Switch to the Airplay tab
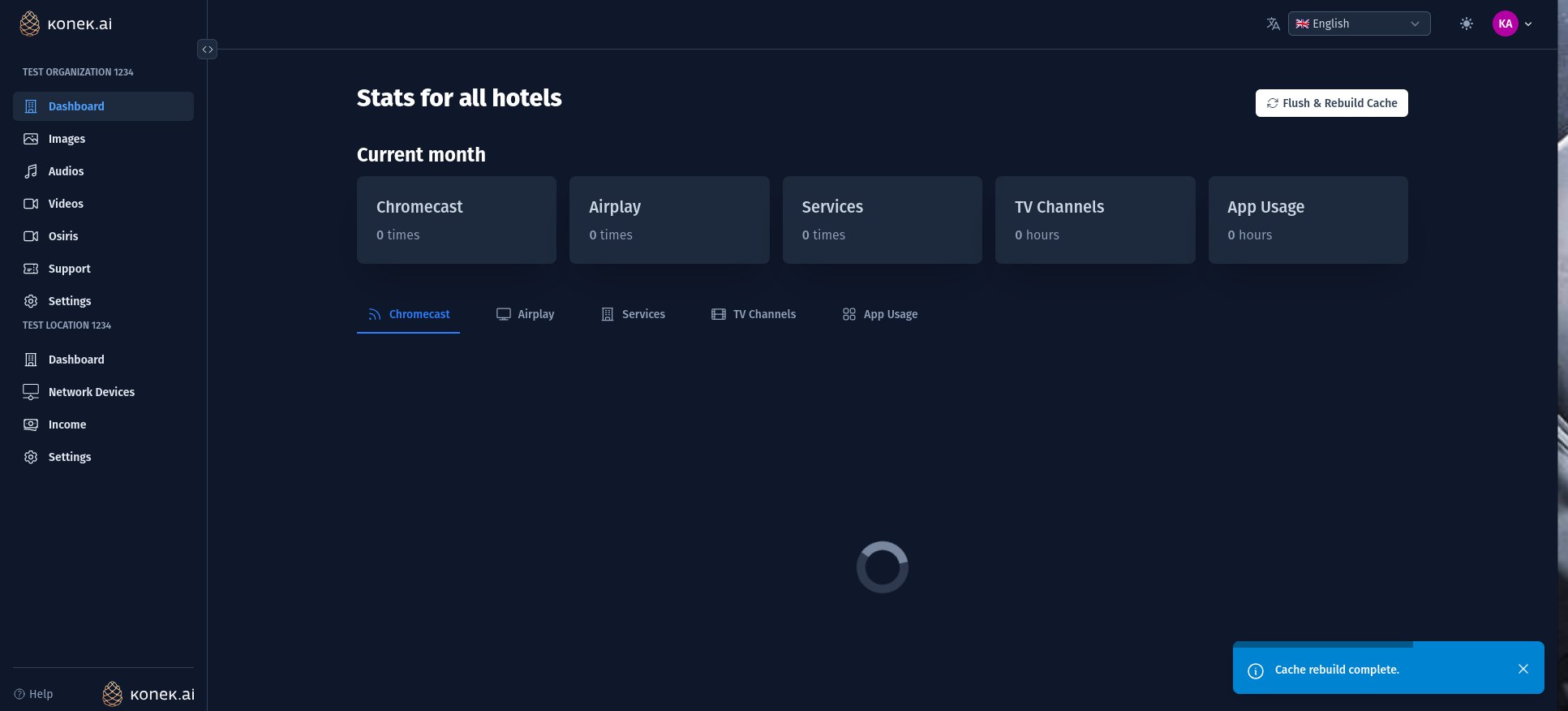Screen dimensions: 1568x711 coord(525,314)
